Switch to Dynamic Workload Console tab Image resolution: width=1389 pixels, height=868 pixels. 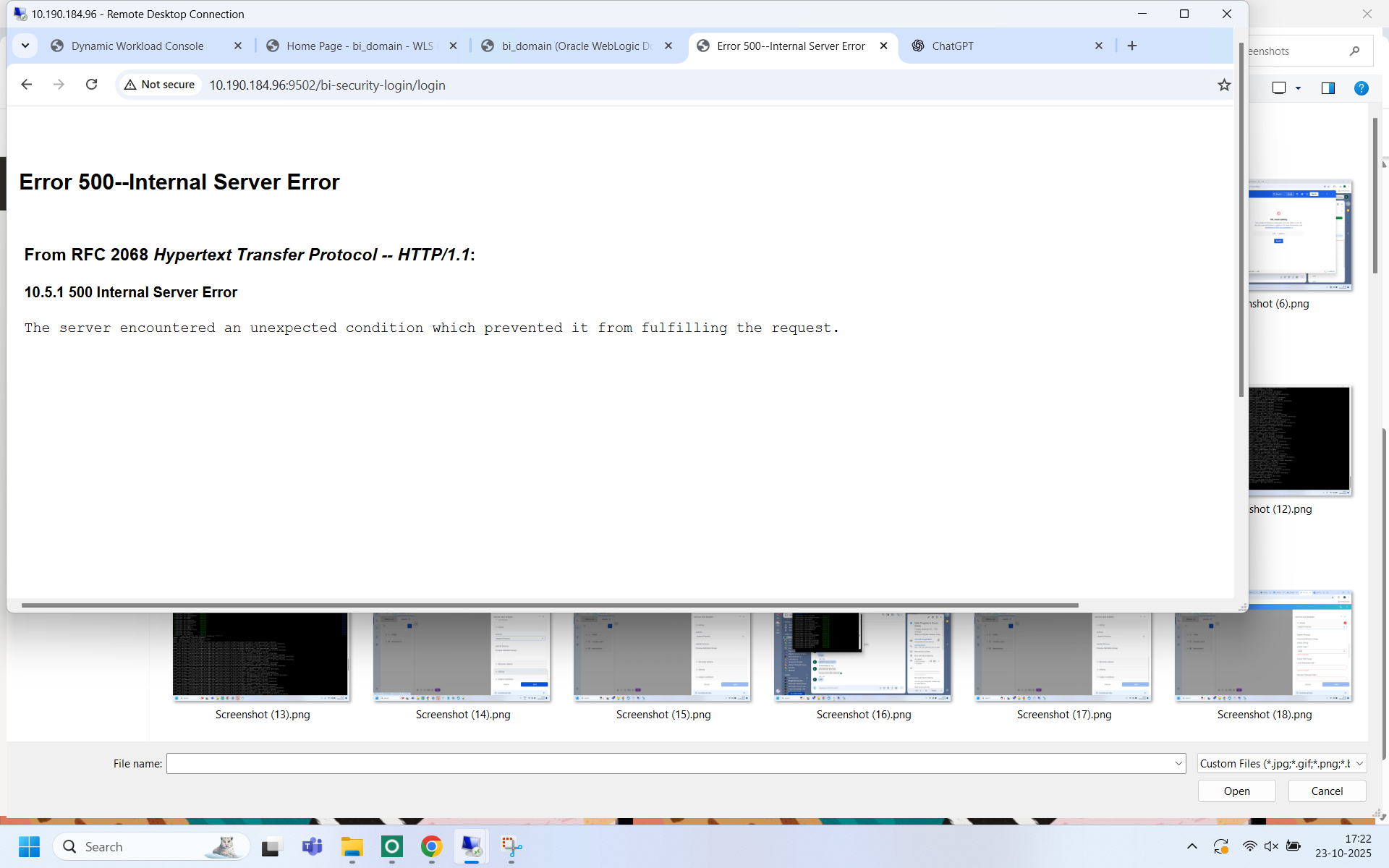137,46
